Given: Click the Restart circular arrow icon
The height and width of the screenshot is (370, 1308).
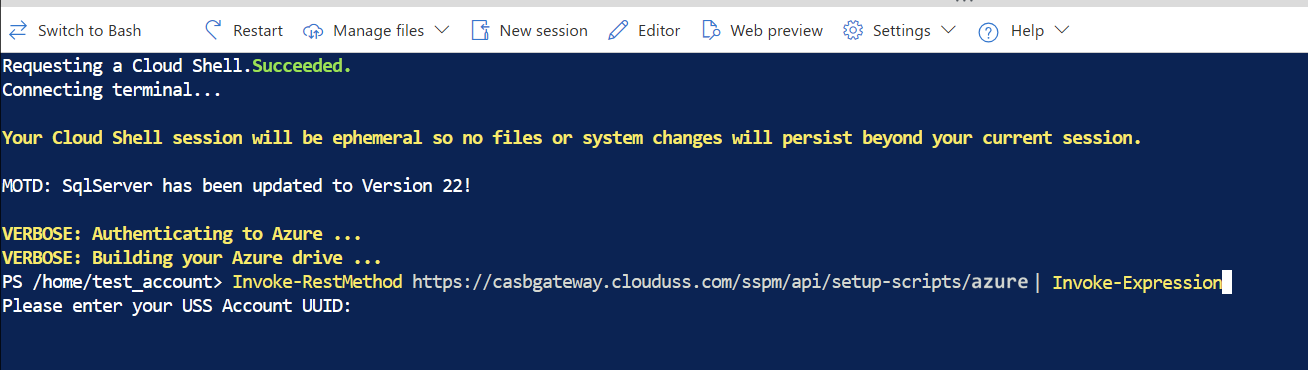Looking at the screenshot, I should point(213,30).
